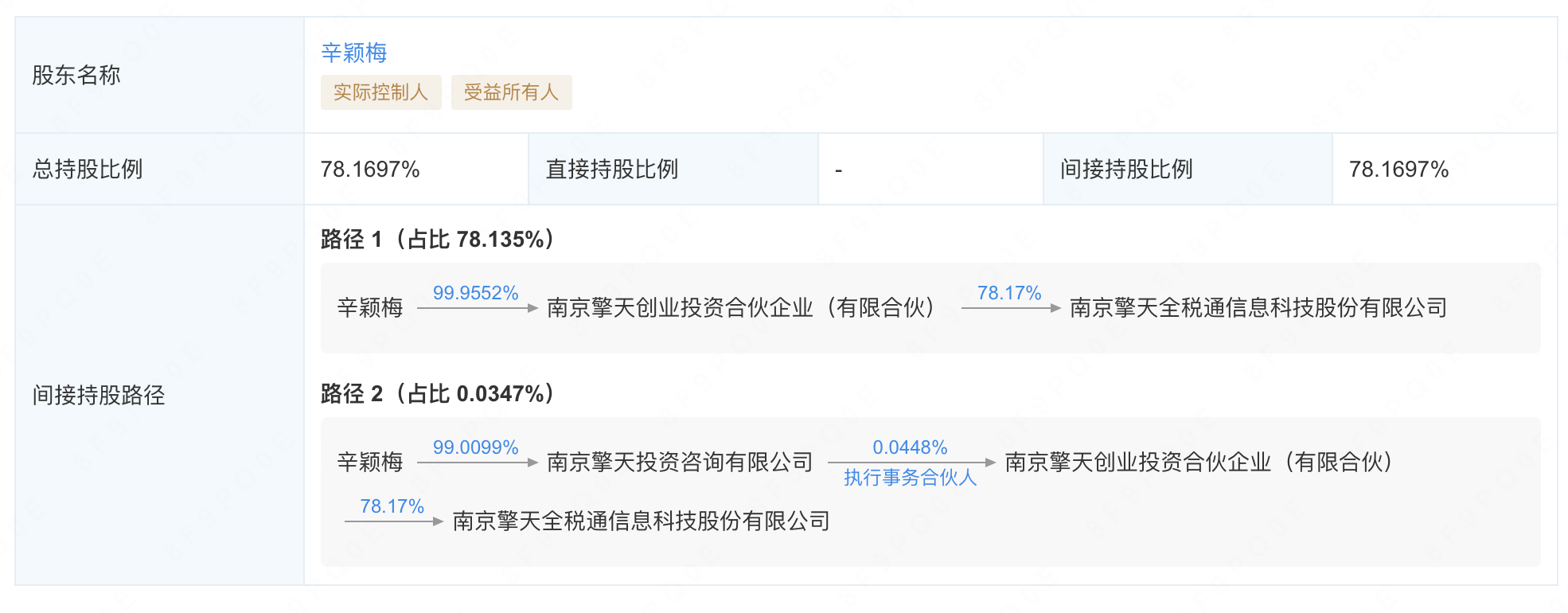Click the 直接持股比例 header cell
This screenshot has height=613, width=1568.
click(x=611, y=170)
